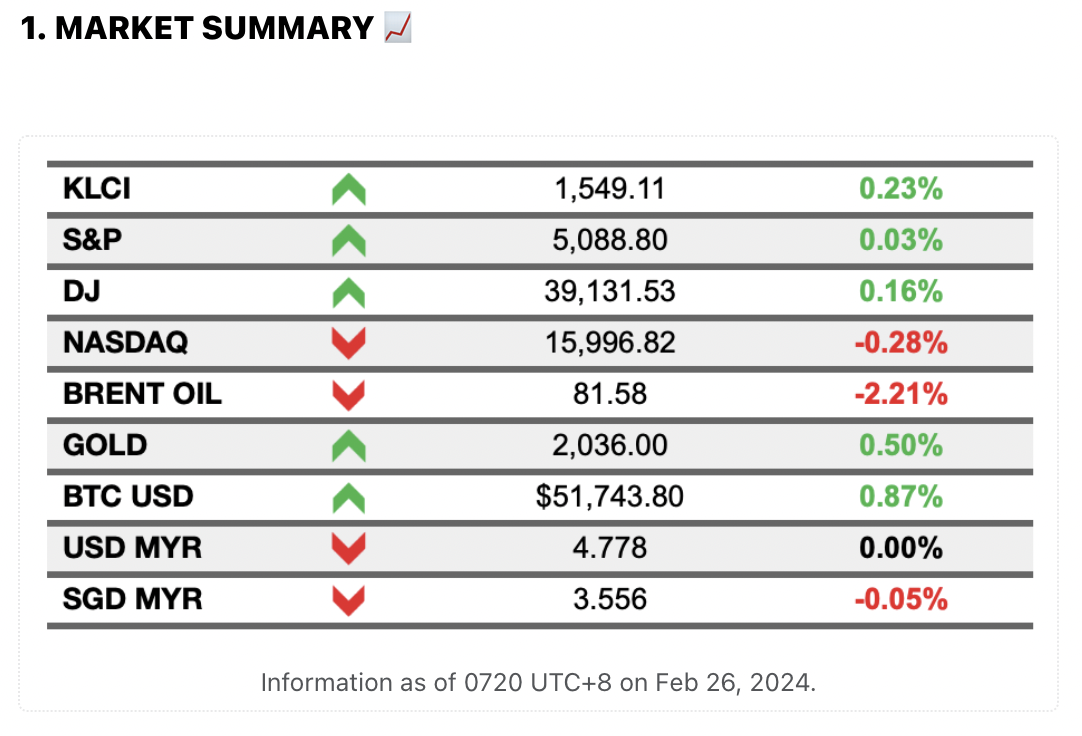The width and height of the screenshot is (1082, 736).
Task: Click the red down arrow beside BRENT OIL
Action: [x=349, y=395]
